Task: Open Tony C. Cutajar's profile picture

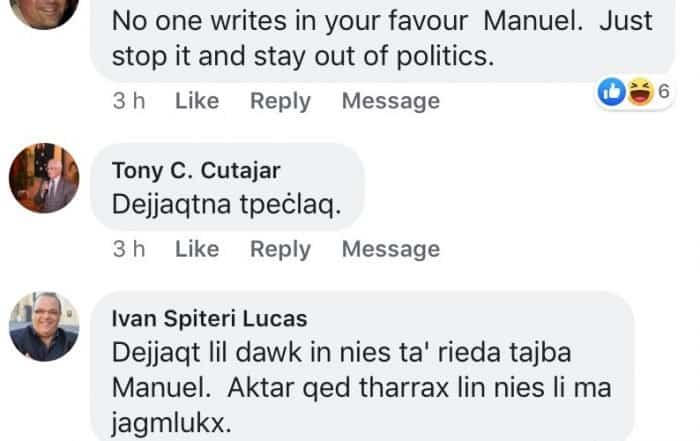Action: click(44, 177)
